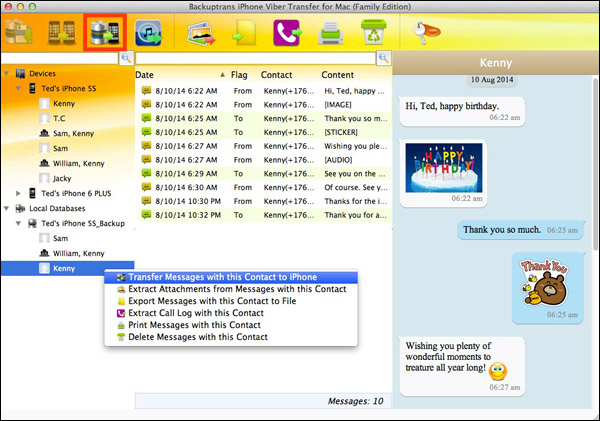Screen dimensions: 600x421
Task: Select the 'Hi, Ted, happy' message row
Action: coord(264,91)
